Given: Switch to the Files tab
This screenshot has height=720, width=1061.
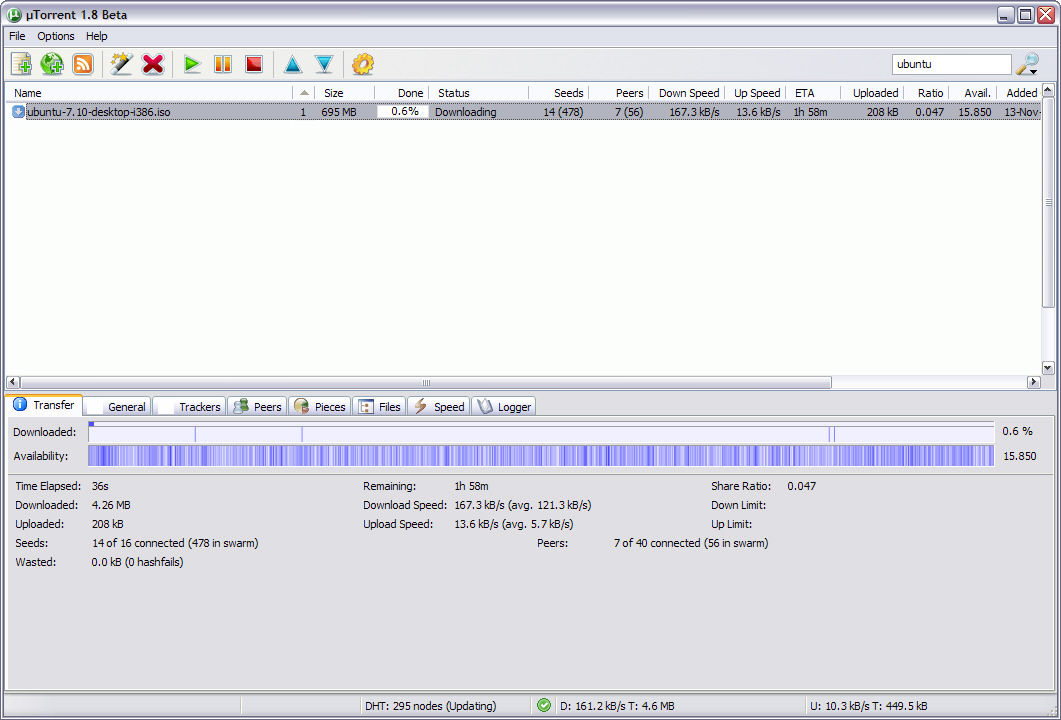Looking at the screenshot, I should click(x=379, y=407).
